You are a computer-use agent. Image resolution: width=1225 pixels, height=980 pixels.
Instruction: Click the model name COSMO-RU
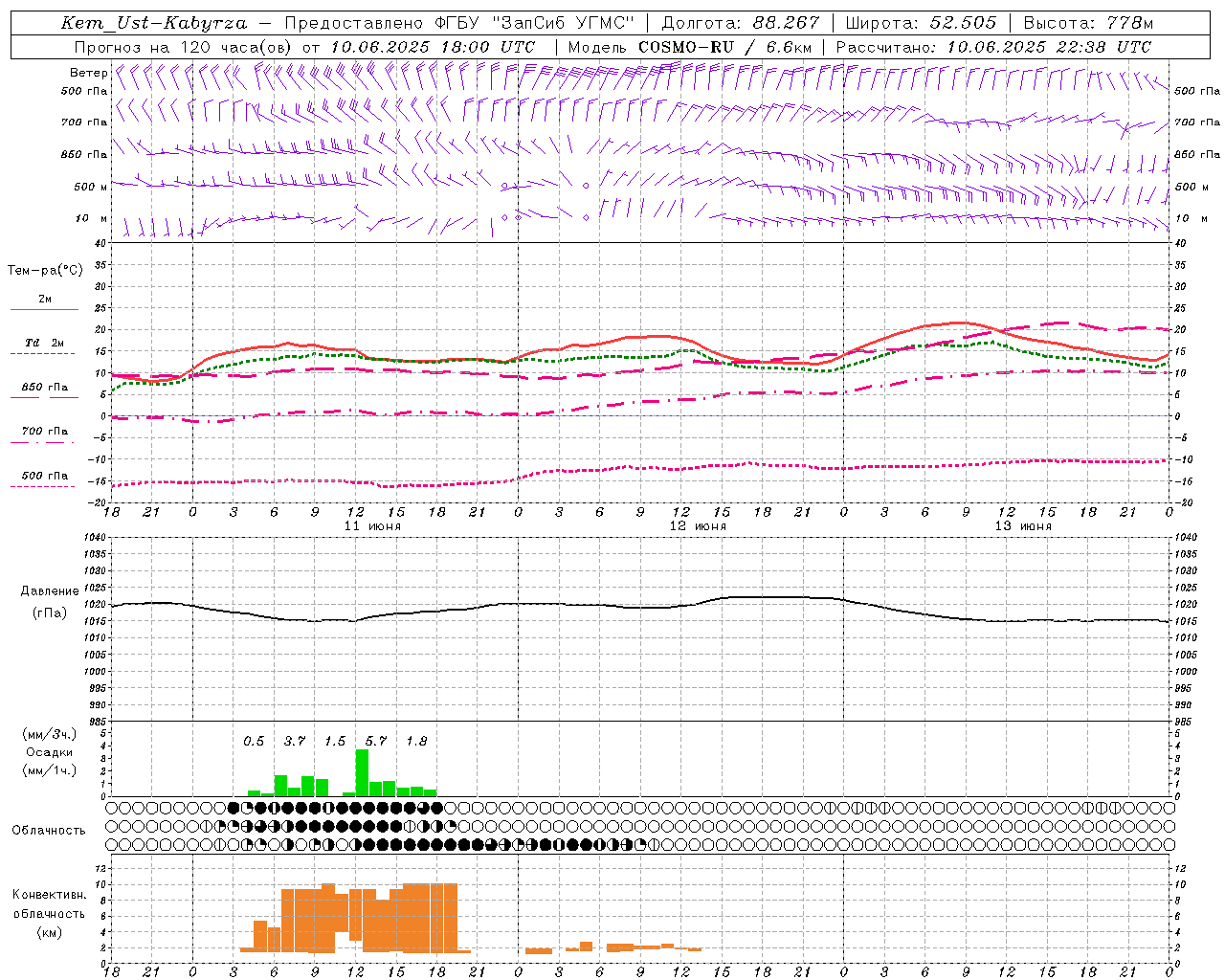tap(686, 47)
